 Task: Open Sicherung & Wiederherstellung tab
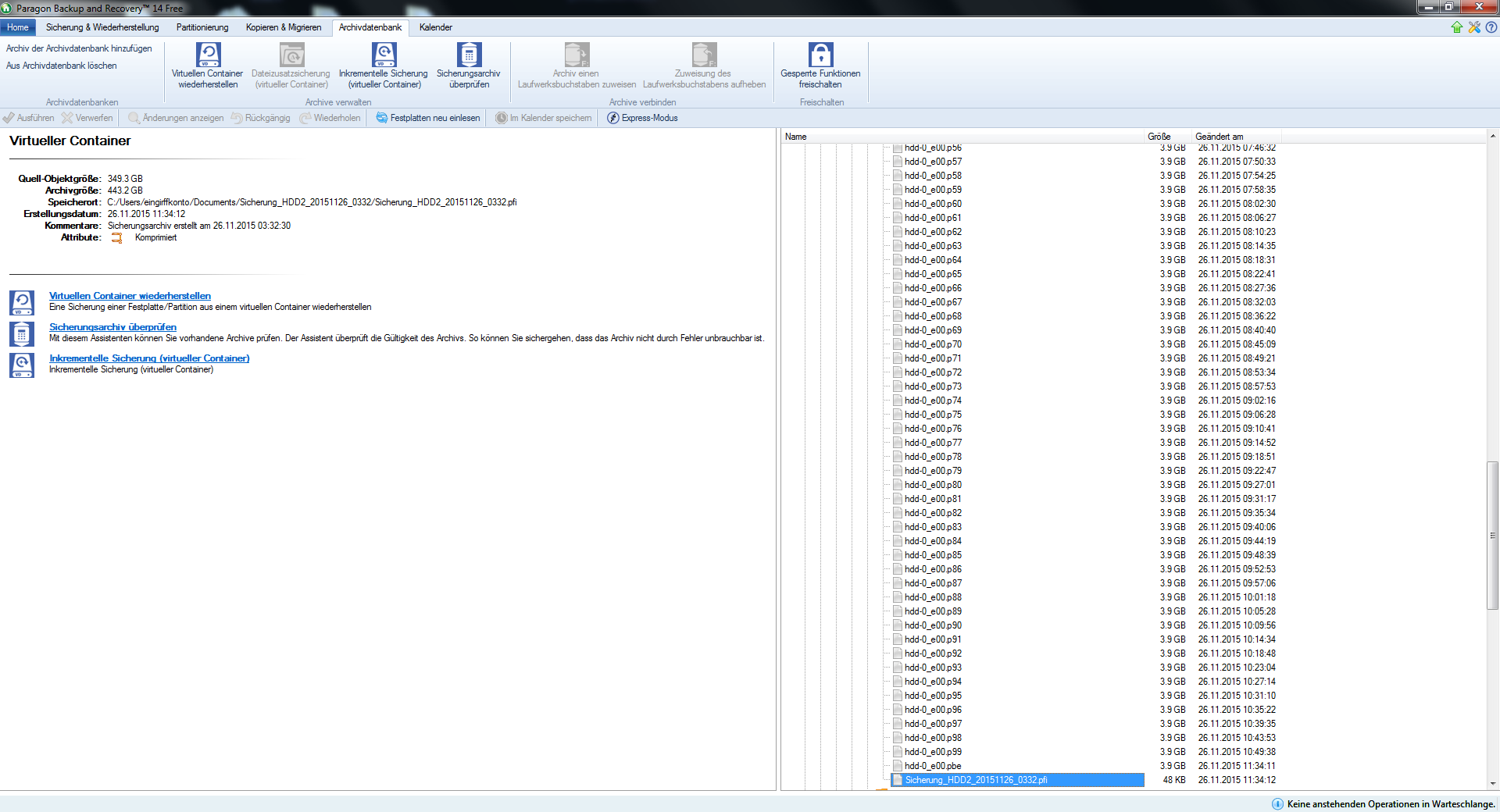(102, 27)
